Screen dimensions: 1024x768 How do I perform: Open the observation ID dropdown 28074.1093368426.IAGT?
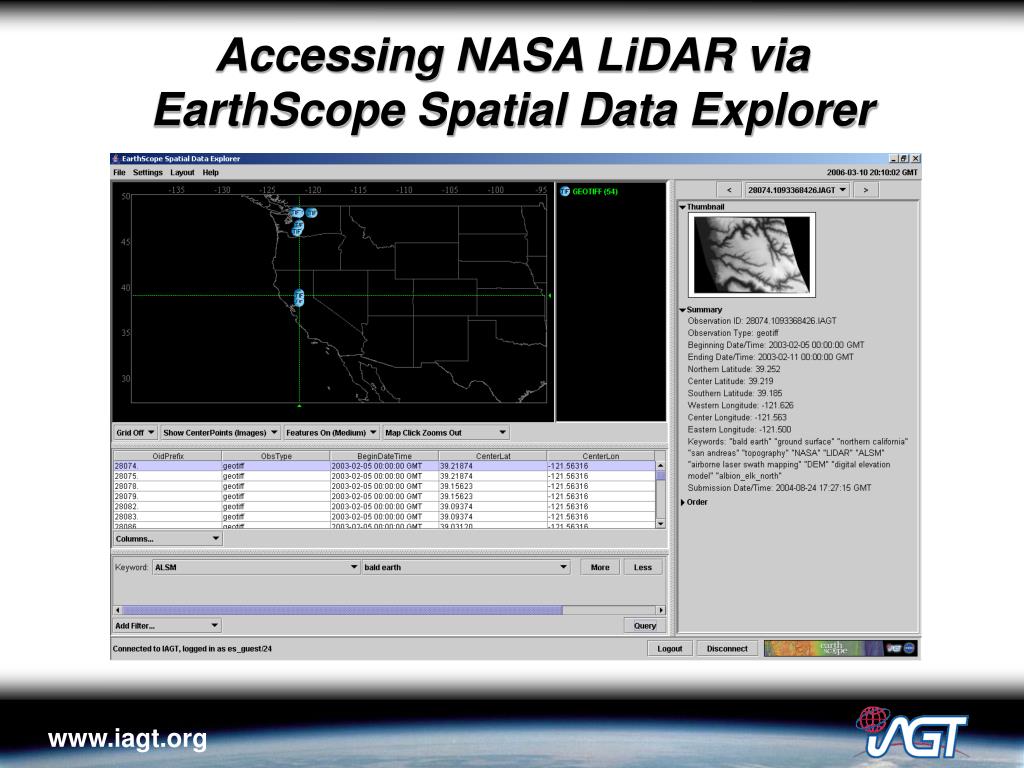797,190
